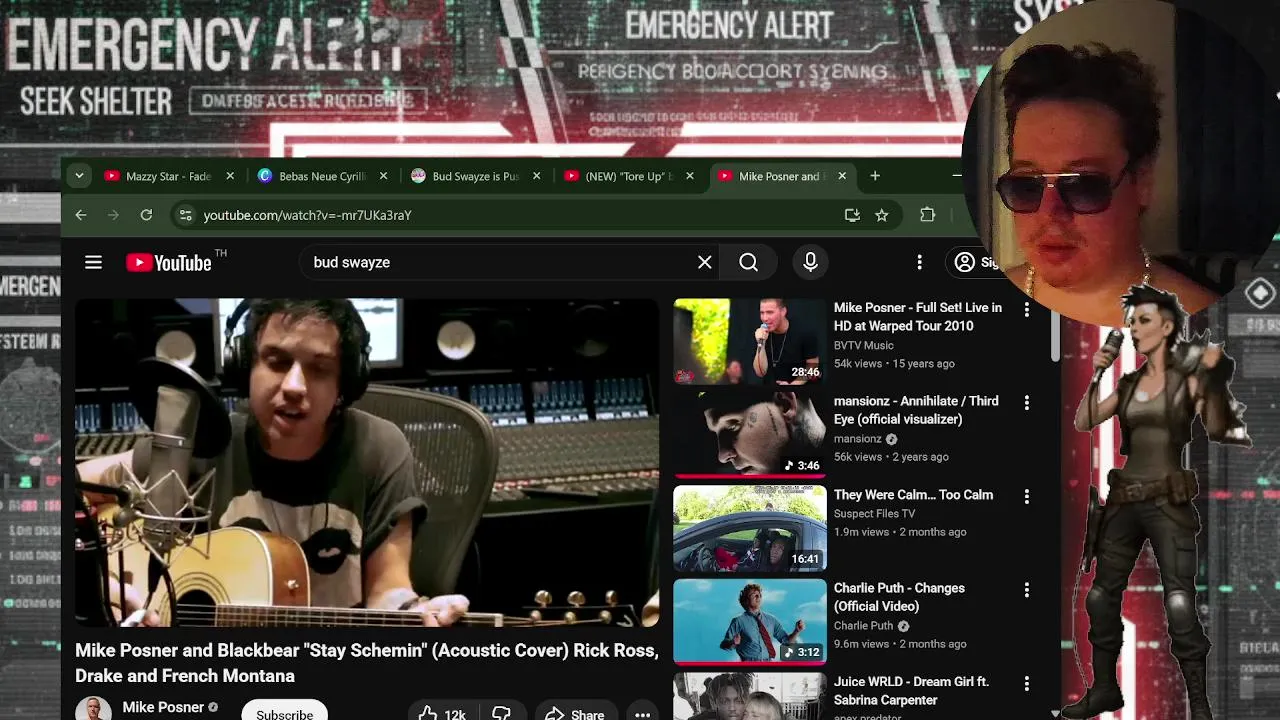Click Suspect Files TV channel name
Screen dimensions: 1280x720
click(874, 513)
